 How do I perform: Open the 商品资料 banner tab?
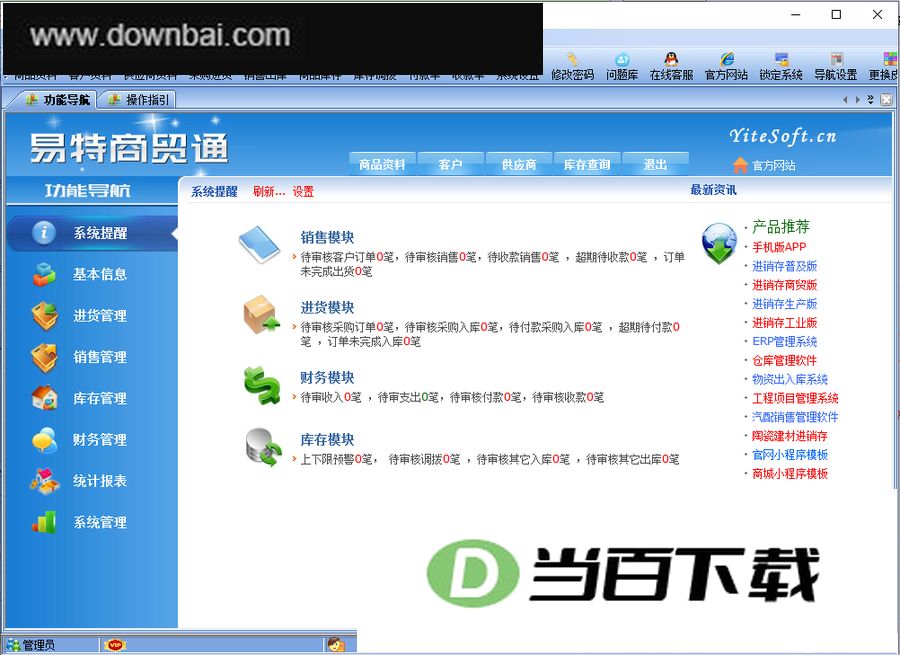point(382,164)
